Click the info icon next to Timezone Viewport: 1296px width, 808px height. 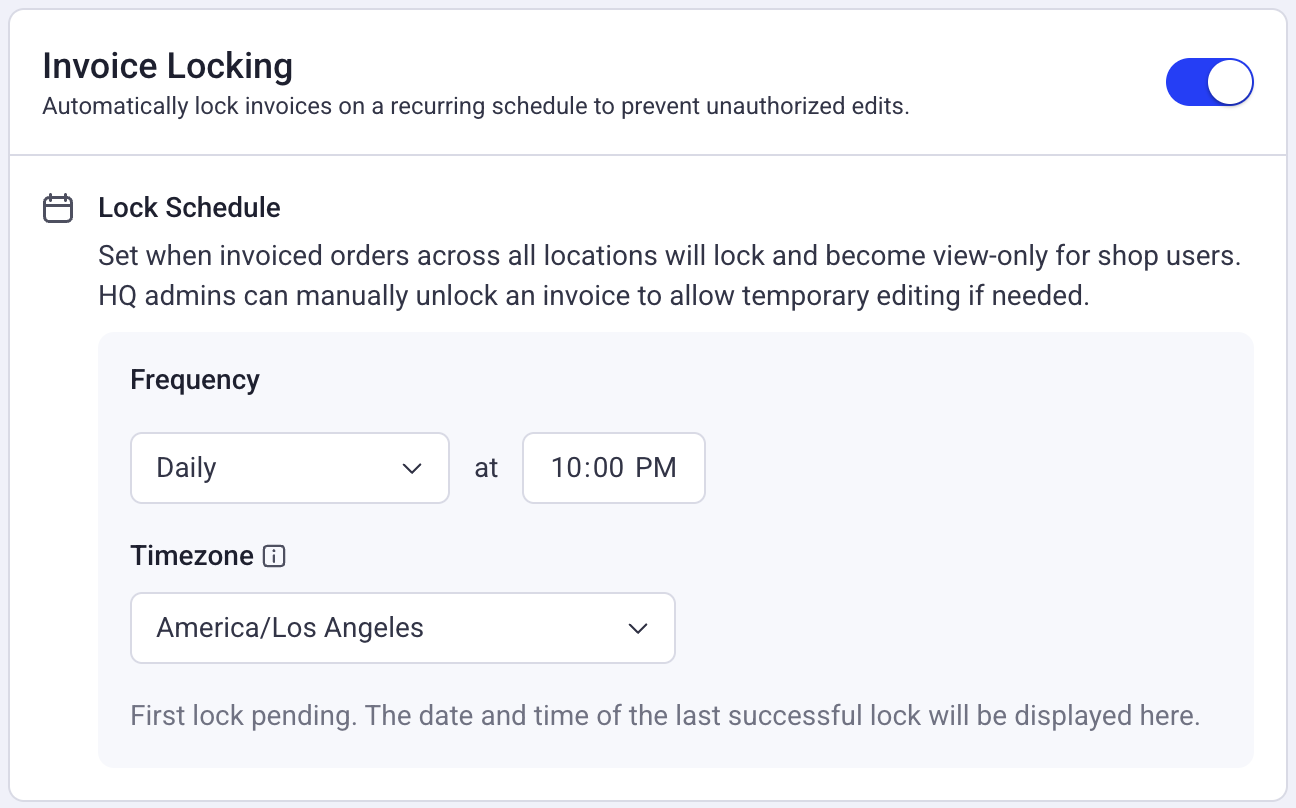pos(274,557)
